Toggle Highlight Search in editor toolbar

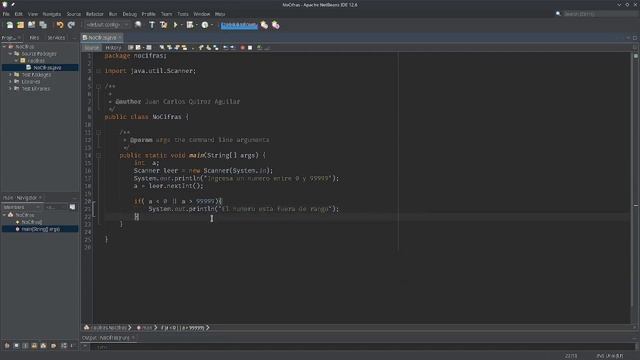(184, 48)
